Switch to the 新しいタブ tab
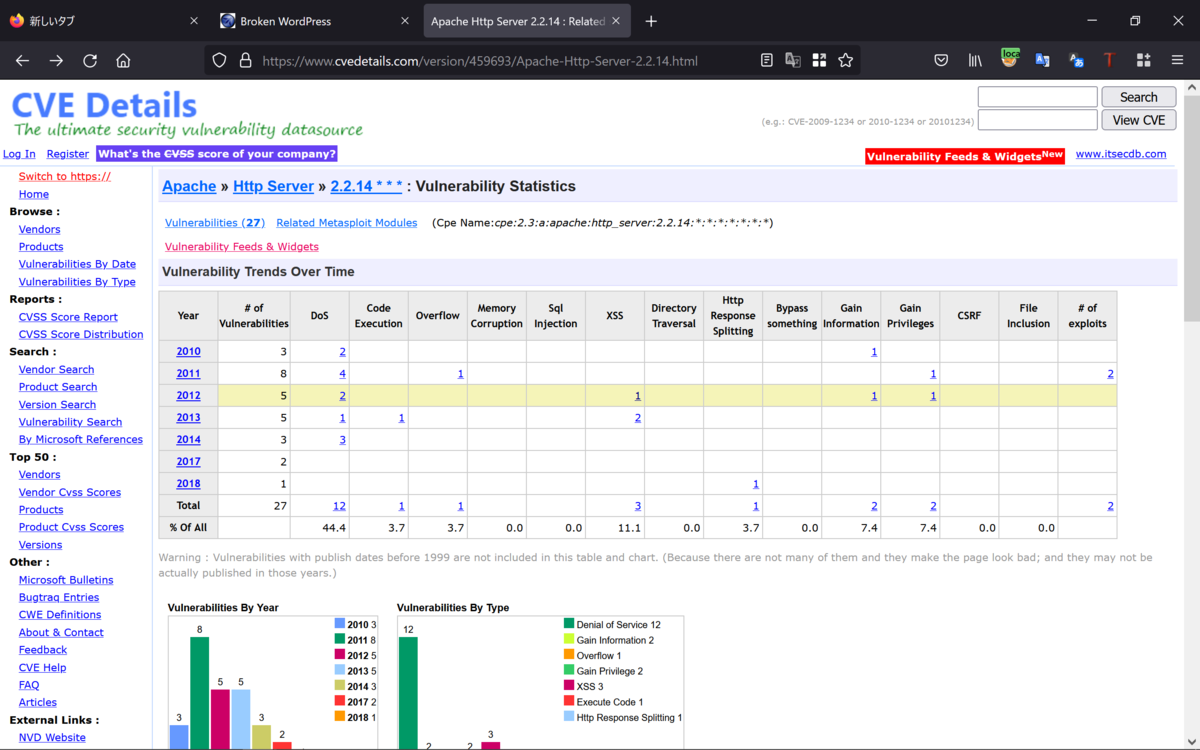Viewport: 1200px width, 750px height. [103, 21]
